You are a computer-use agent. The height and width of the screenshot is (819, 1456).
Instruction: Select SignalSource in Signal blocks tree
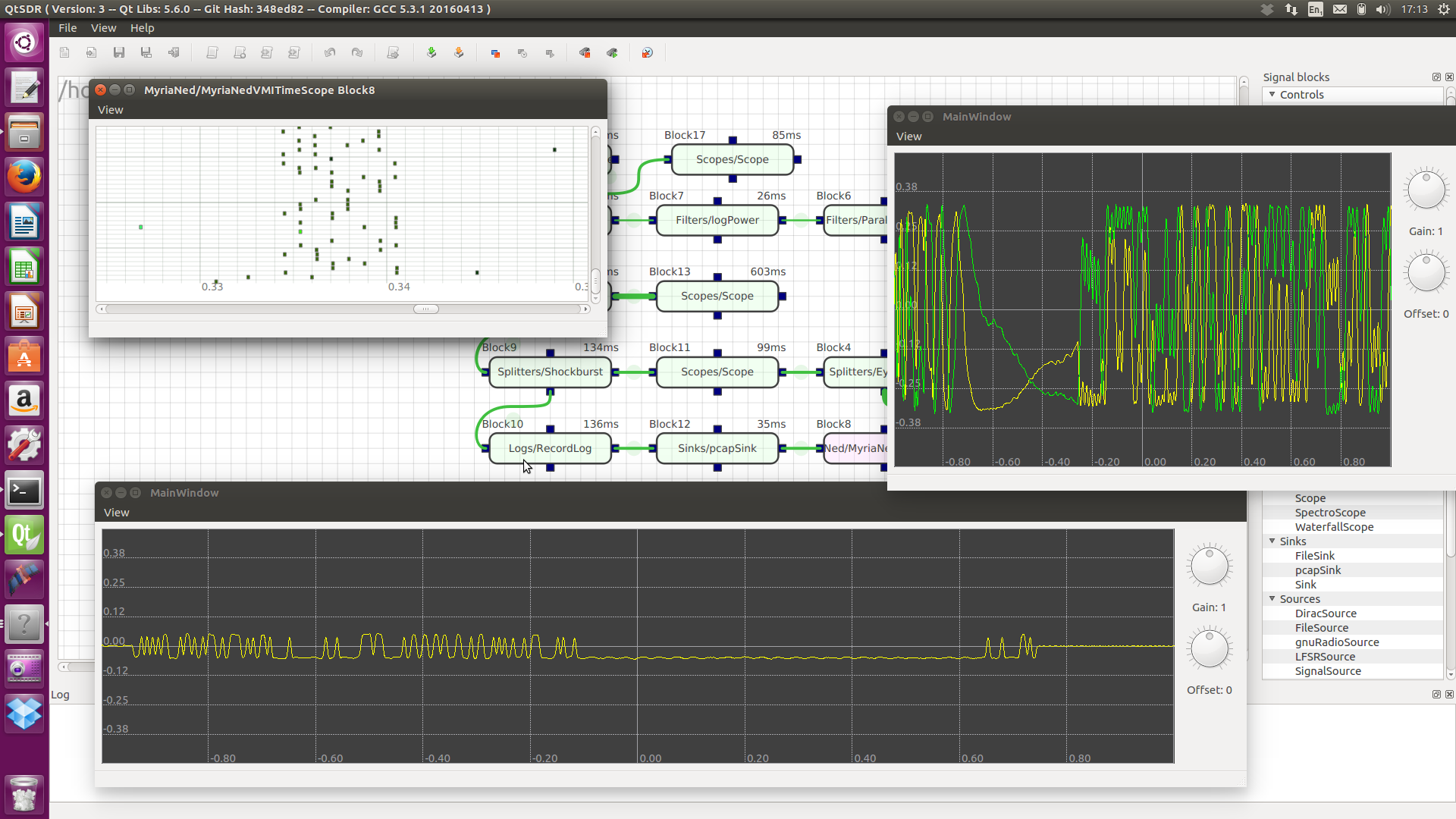[1327, 671]
